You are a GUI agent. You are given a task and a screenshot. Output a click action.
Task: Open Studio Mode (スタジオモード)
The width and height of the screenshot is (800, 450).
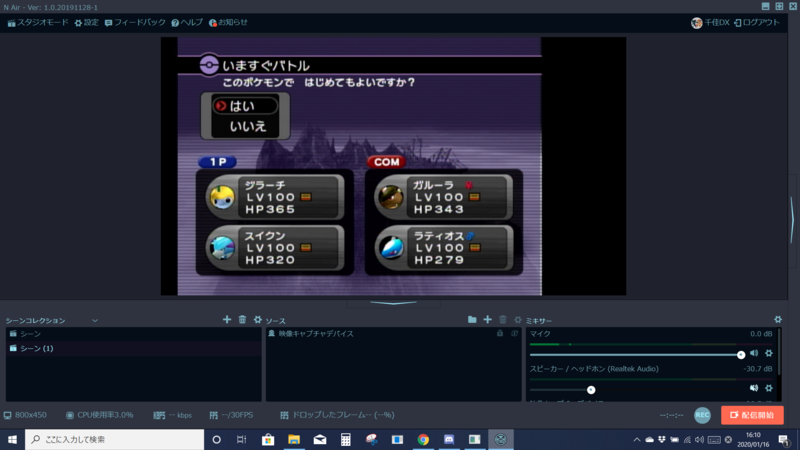[38, 22]
